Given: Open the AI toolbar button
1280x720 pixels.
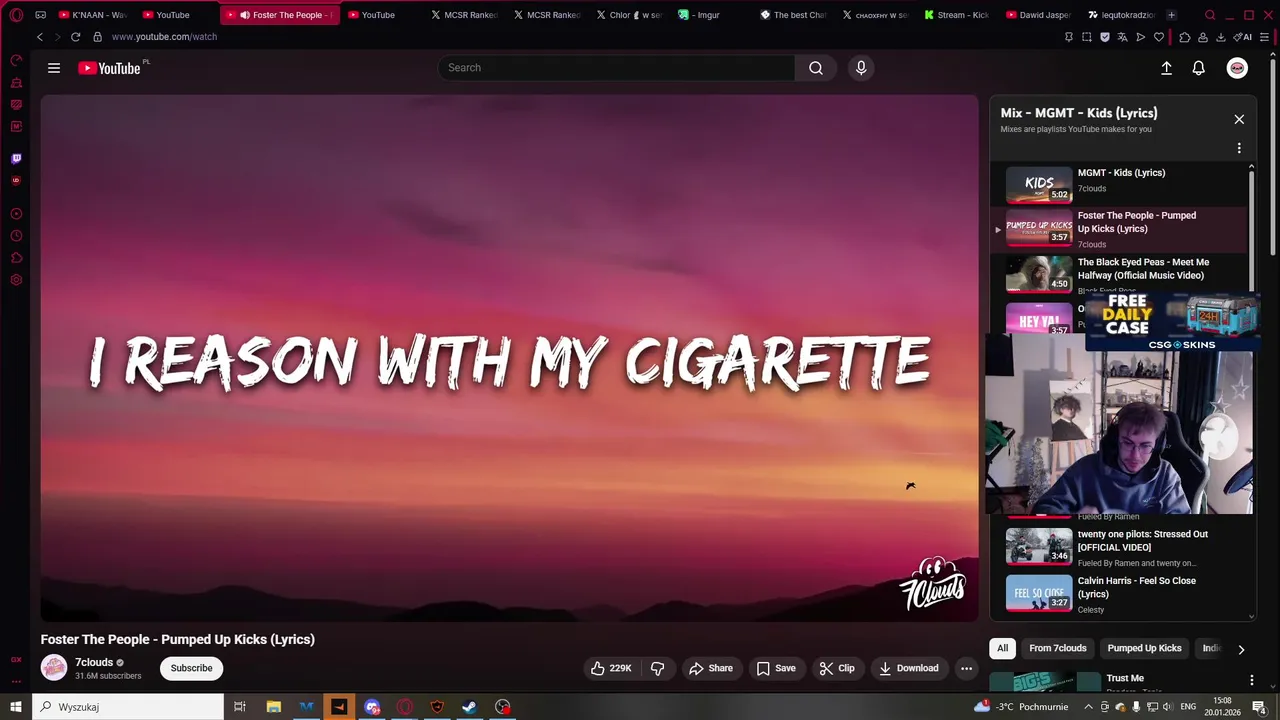Looking at the screenshot, I should click(x=1243, y=37).
